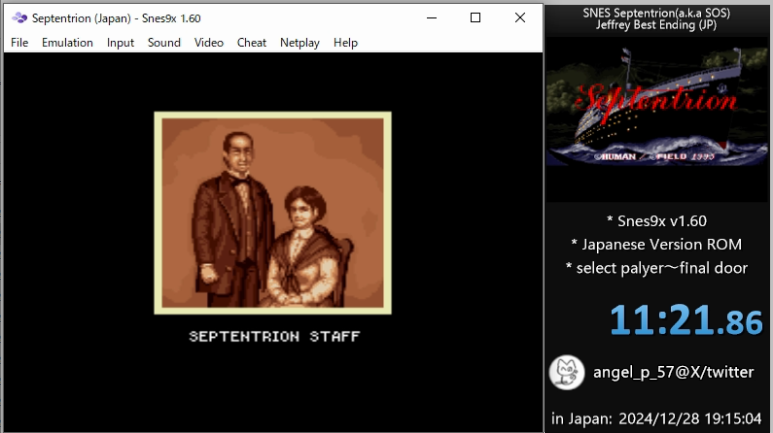The height and width of the screenshot is (433, 773).
Task: Minimize the Snes9x window
Action: [x=431, y=18]
